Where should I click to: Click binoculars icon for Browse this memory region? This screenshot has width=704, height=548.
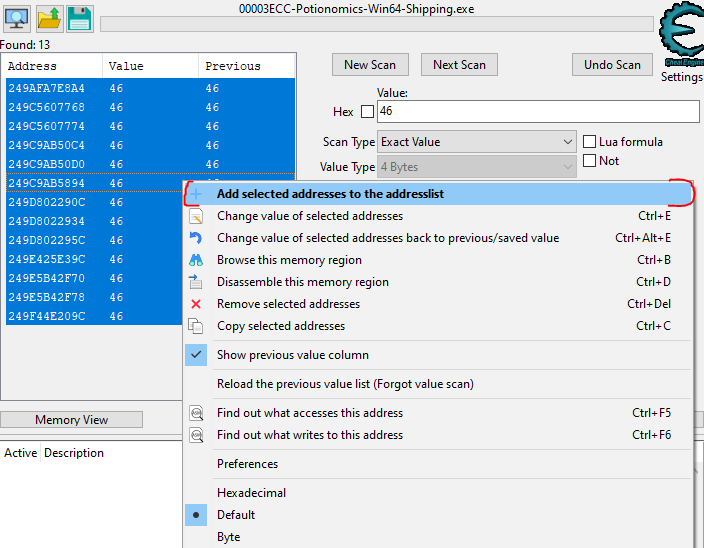click(196, 260)
